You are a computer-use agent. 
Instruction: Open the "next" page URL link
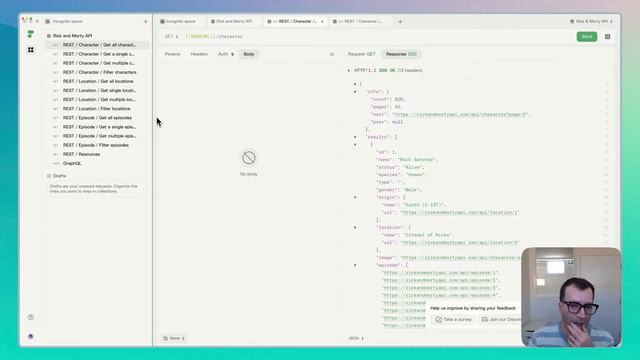pyautogui.click(x=460, y=115)
